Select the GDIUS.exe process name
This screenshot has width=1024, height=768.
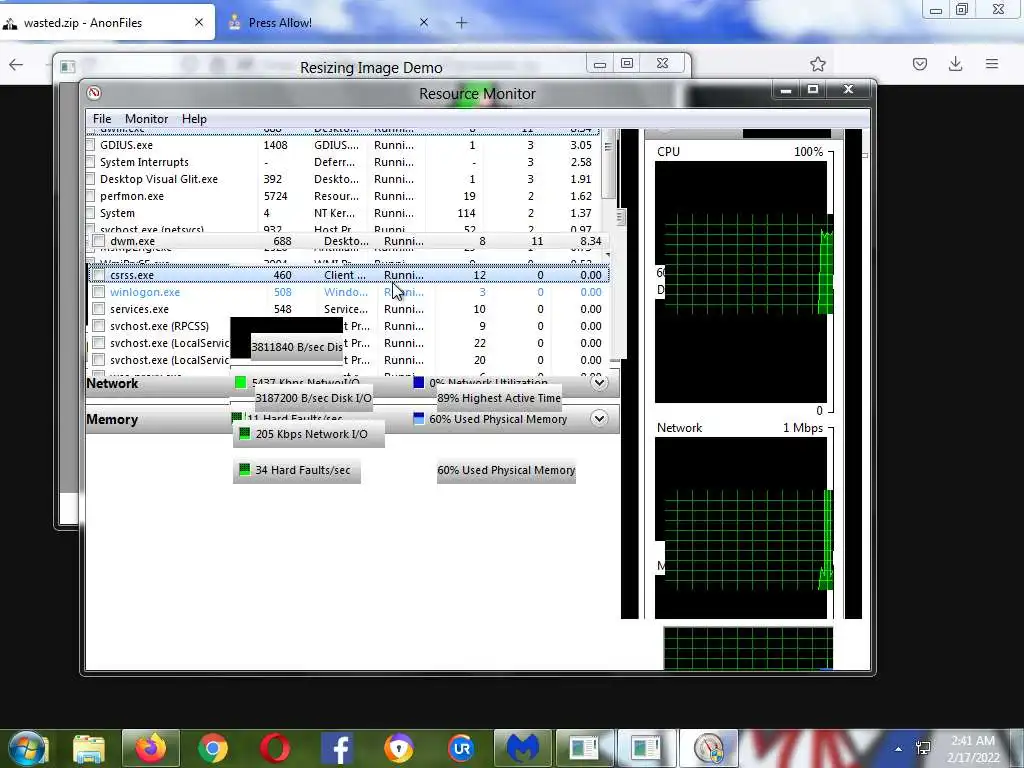tap(126, 145)
